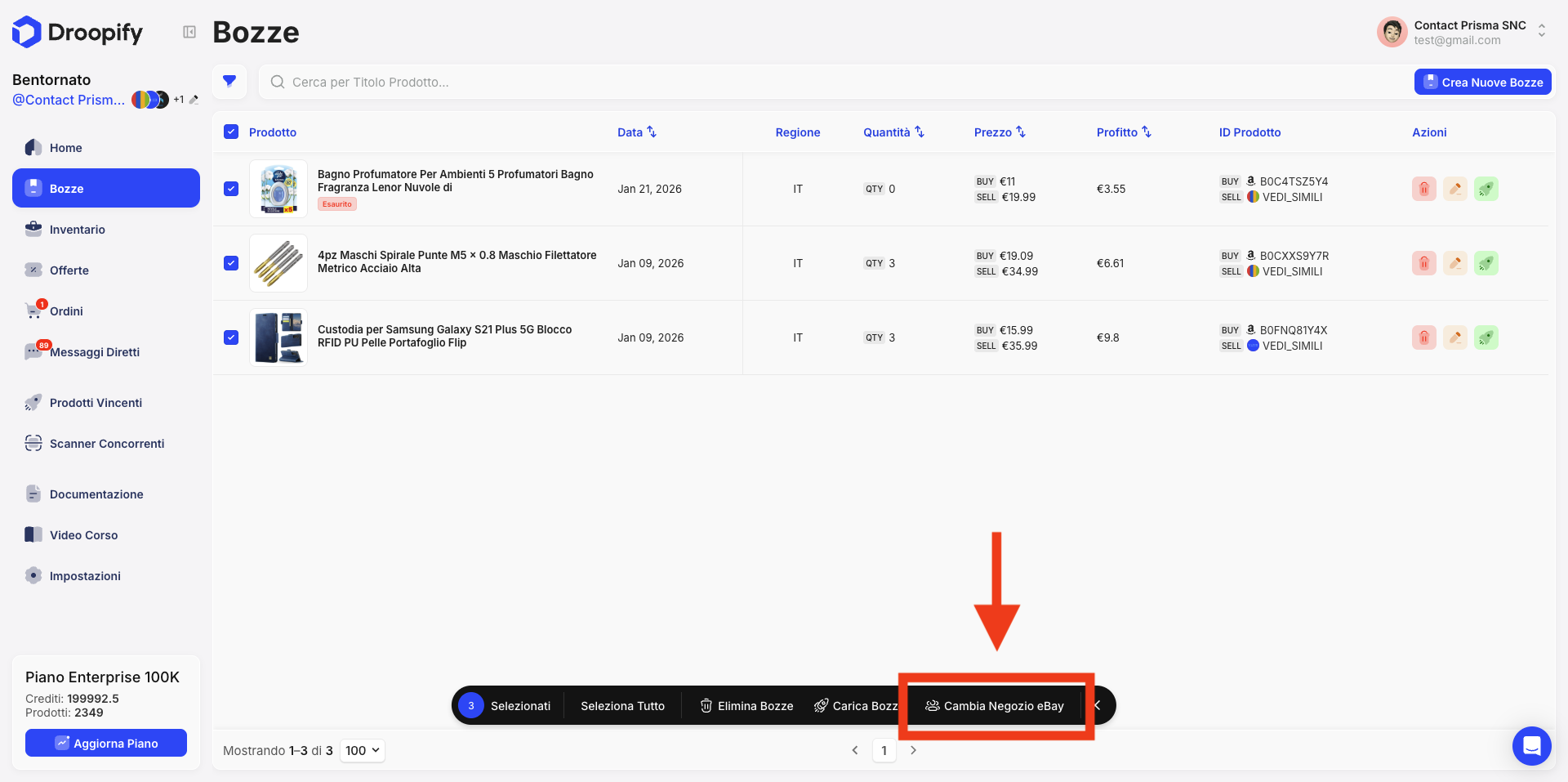Click the filter funnel icon
The height and width of the screenshot is (782, 1568).
coord(229,82)
